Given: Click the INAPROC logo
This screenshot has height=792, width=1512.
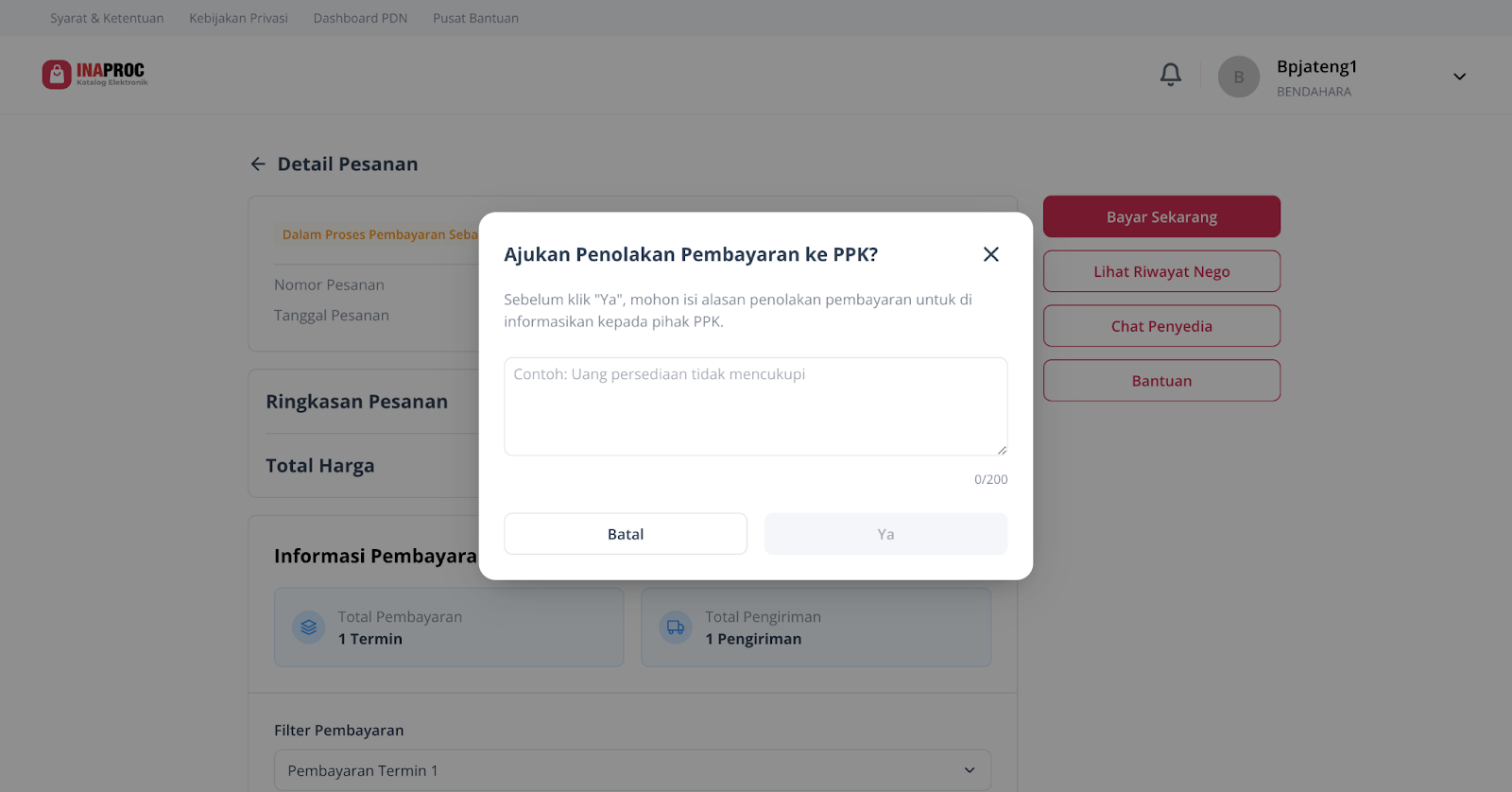Looking at the screenshot, I should click(x=94, y=75).
